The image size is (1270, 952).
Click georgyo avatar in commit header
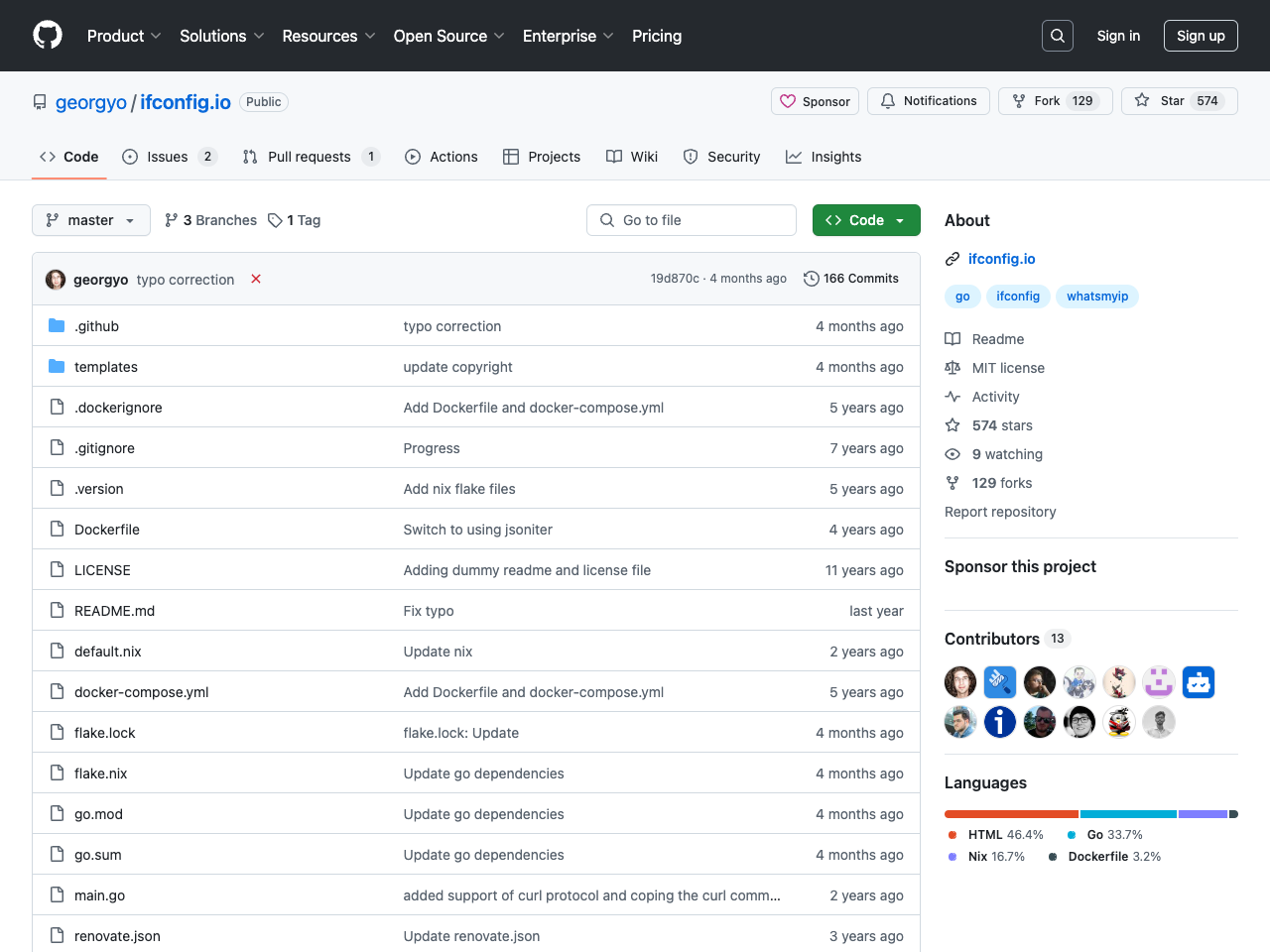tap(56, 280)
